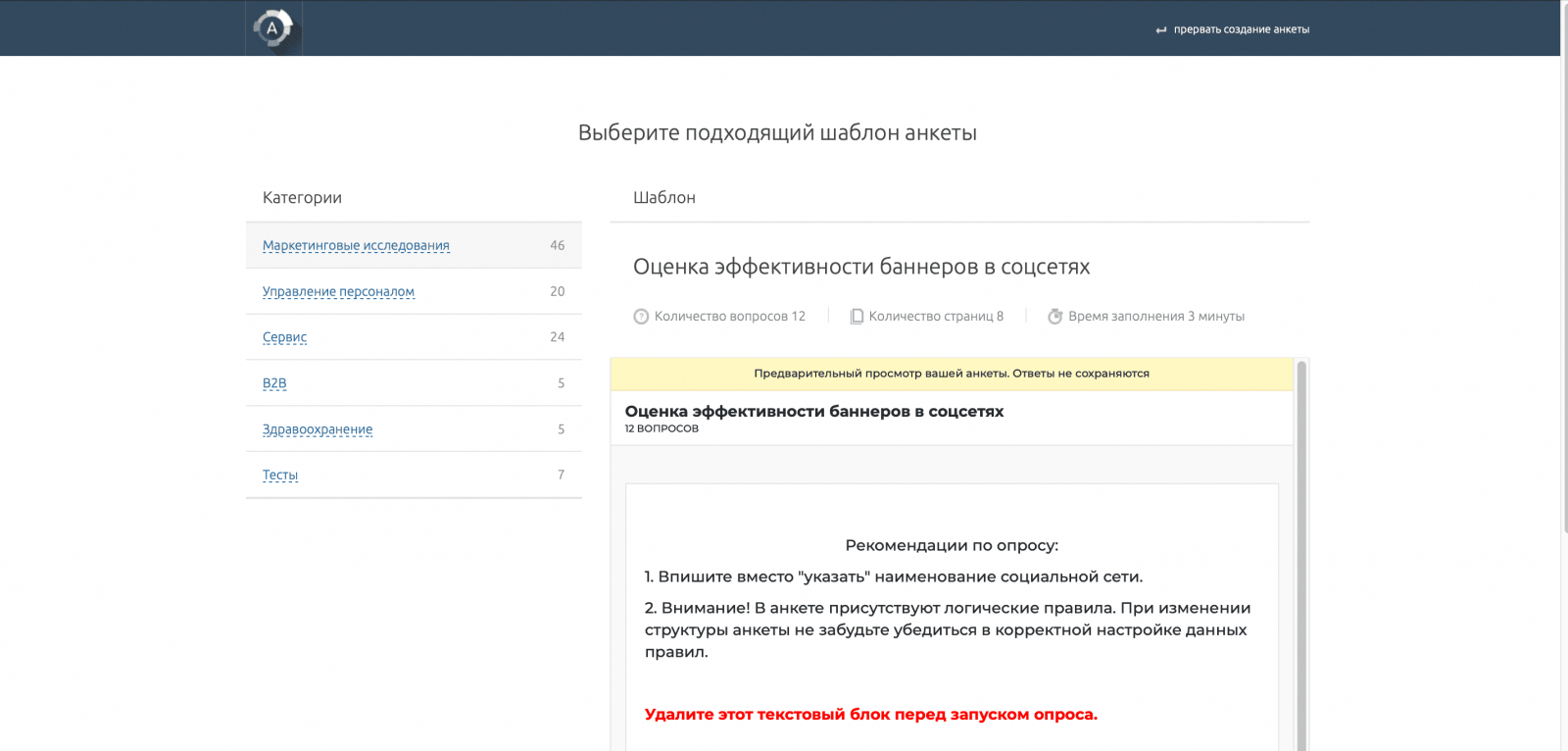
Task: Open the Управление персоналом category
Action: 338,291
